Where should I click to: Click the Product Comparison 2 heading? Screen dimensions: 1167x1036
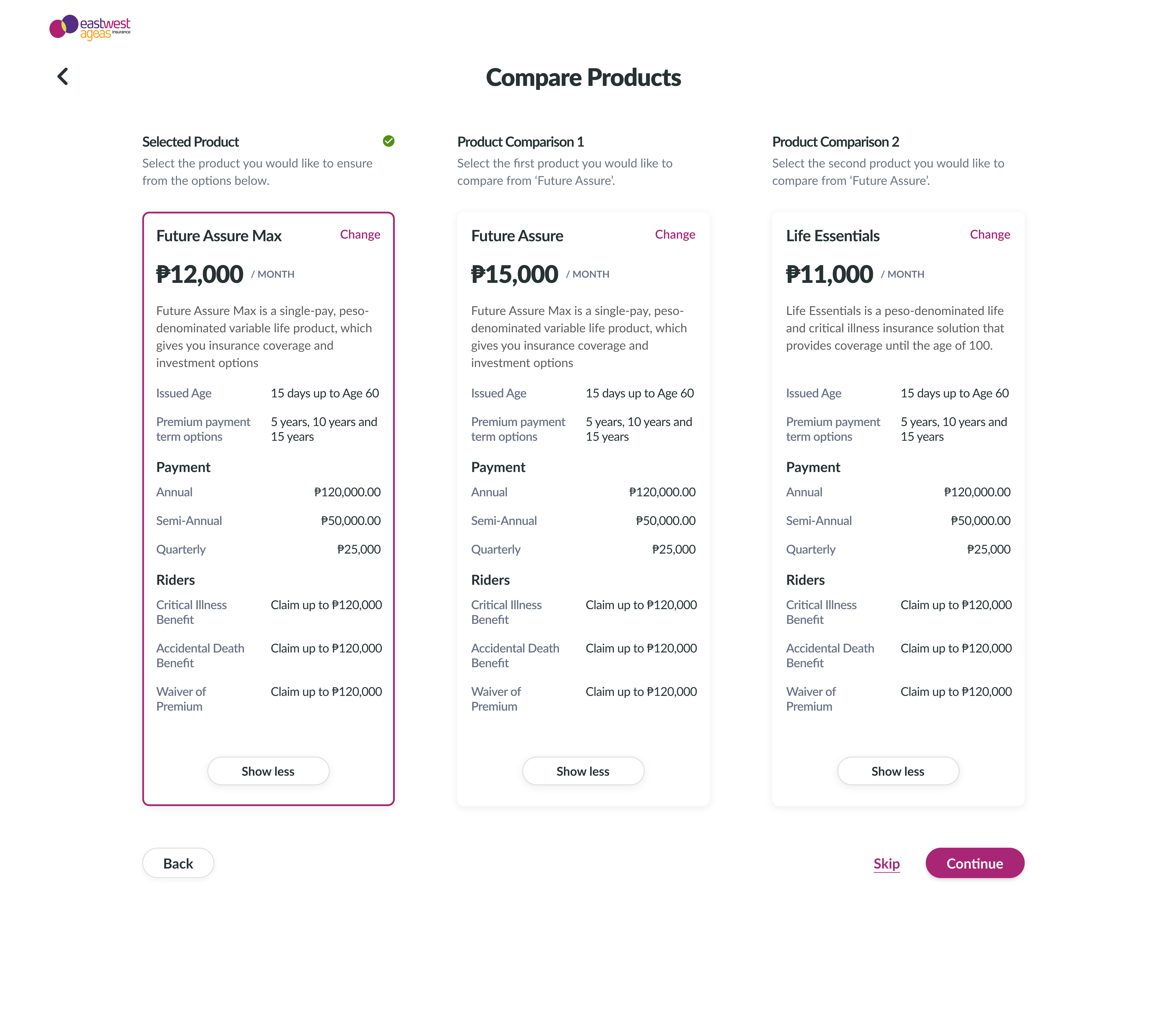pos(835,142)
